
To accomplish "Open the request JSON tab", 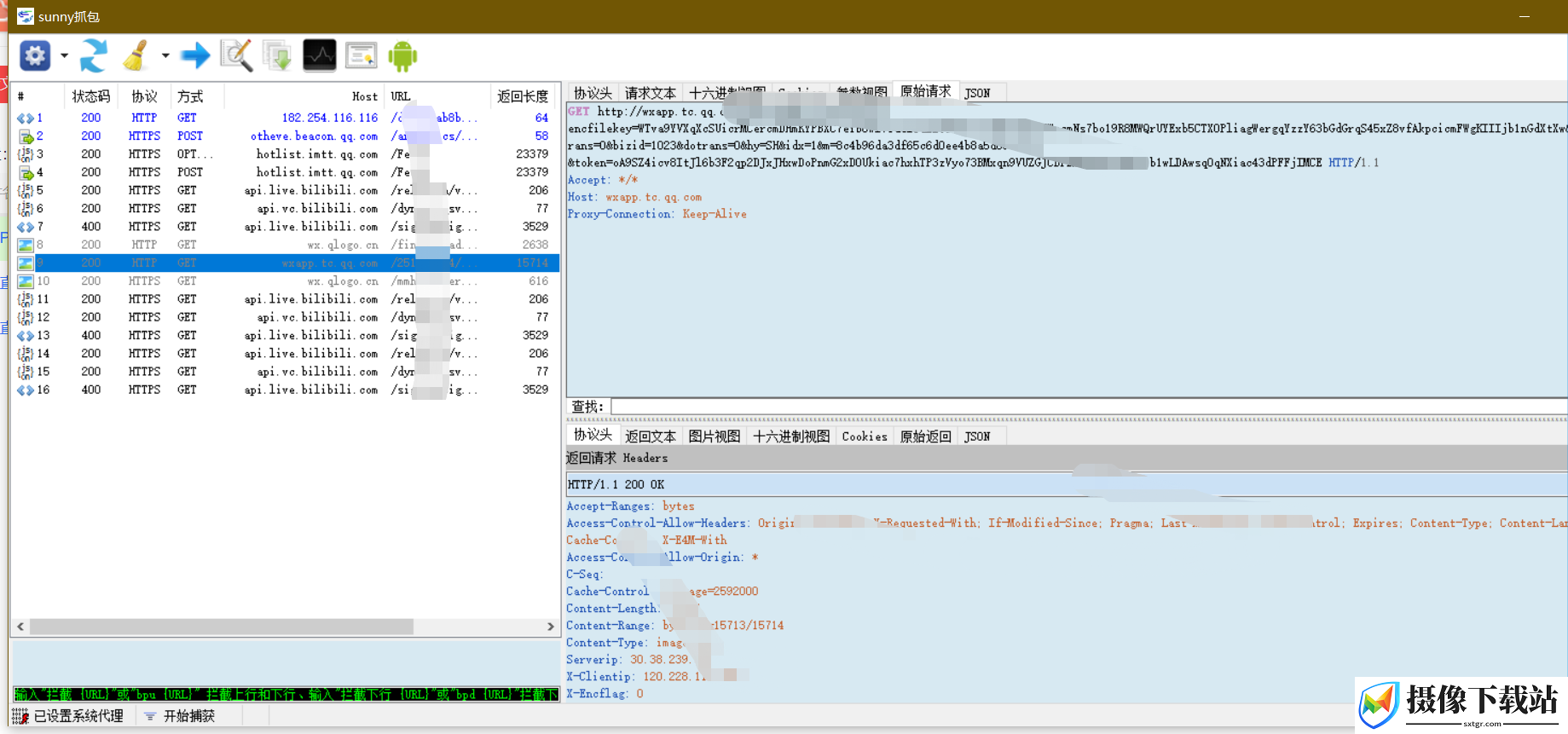I will click(977, 93).
